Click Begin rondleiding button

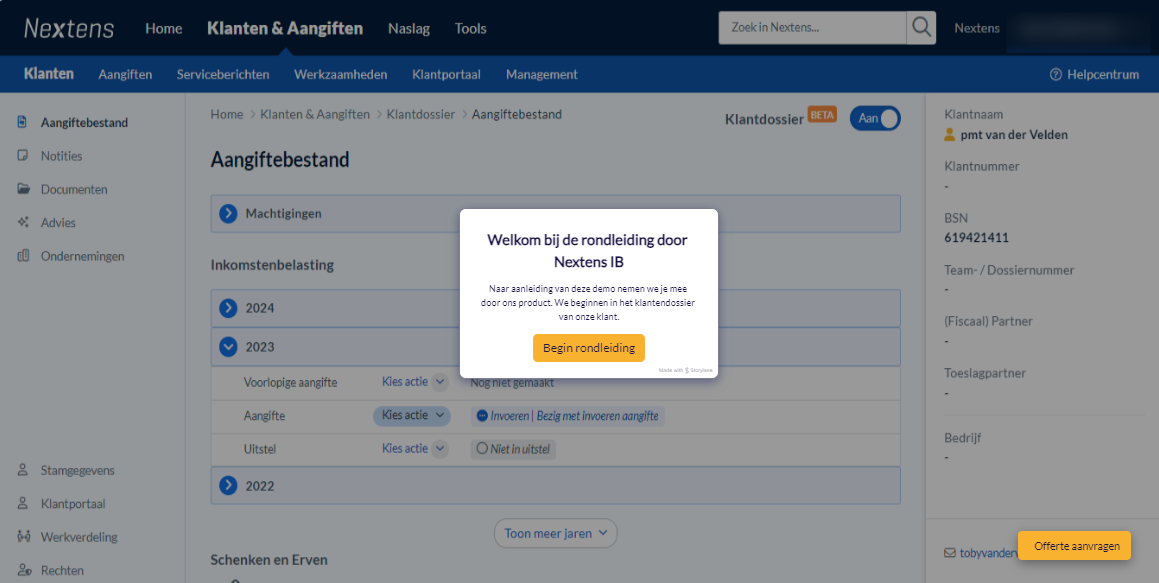(589, 348)
